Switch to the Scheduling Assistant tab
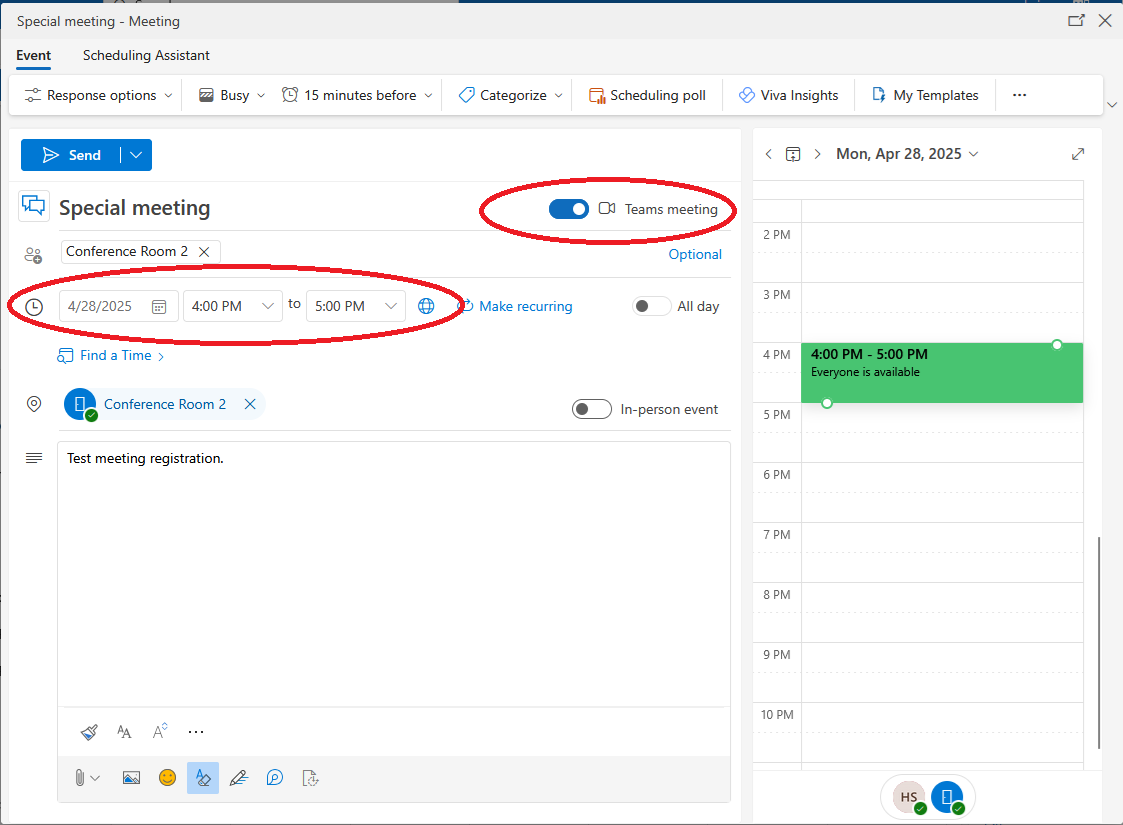This screenshot has height=825, width=1123. (x=146, y=56)
